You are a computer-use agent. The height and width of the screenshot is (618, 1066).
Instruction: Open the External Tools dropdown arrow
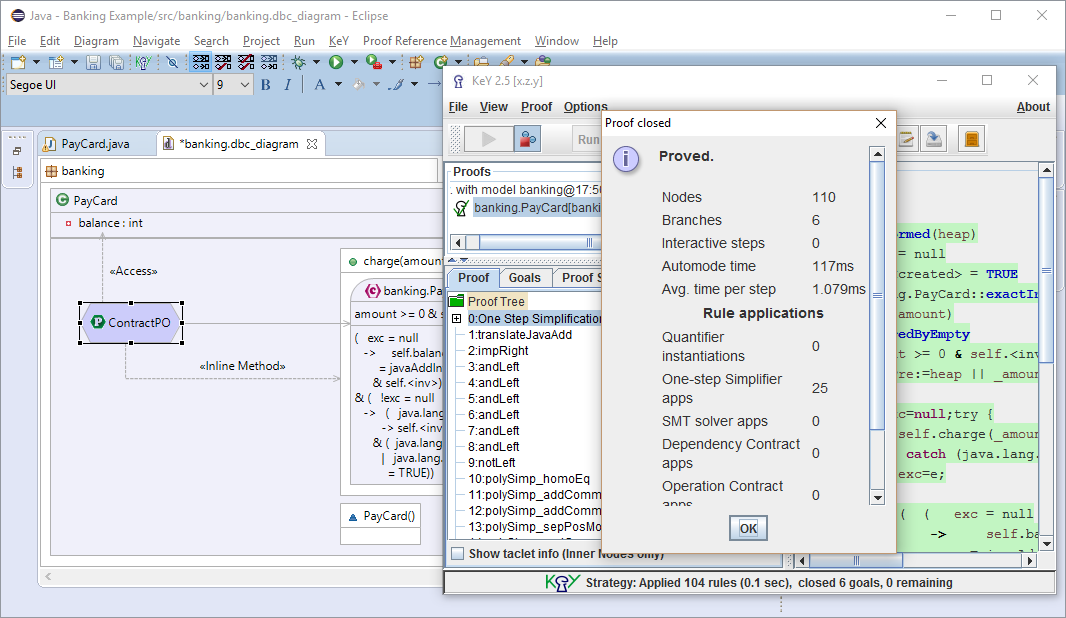pos(392,63)
